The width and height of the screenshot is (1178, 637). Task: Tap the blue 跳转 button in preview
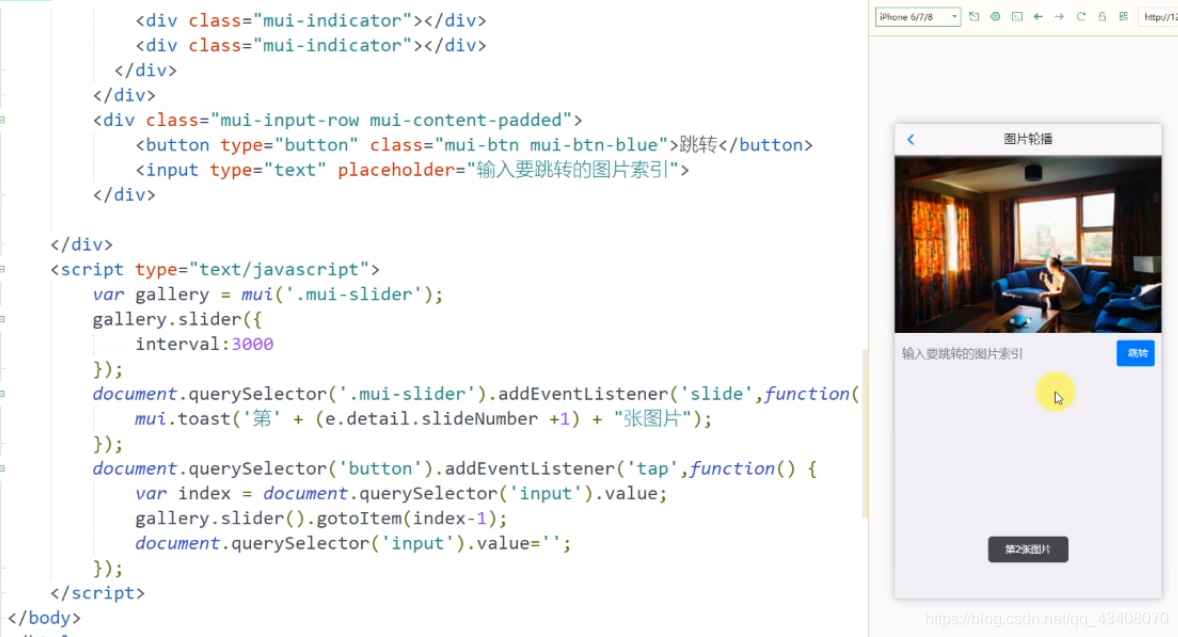tap(1135, 353)
